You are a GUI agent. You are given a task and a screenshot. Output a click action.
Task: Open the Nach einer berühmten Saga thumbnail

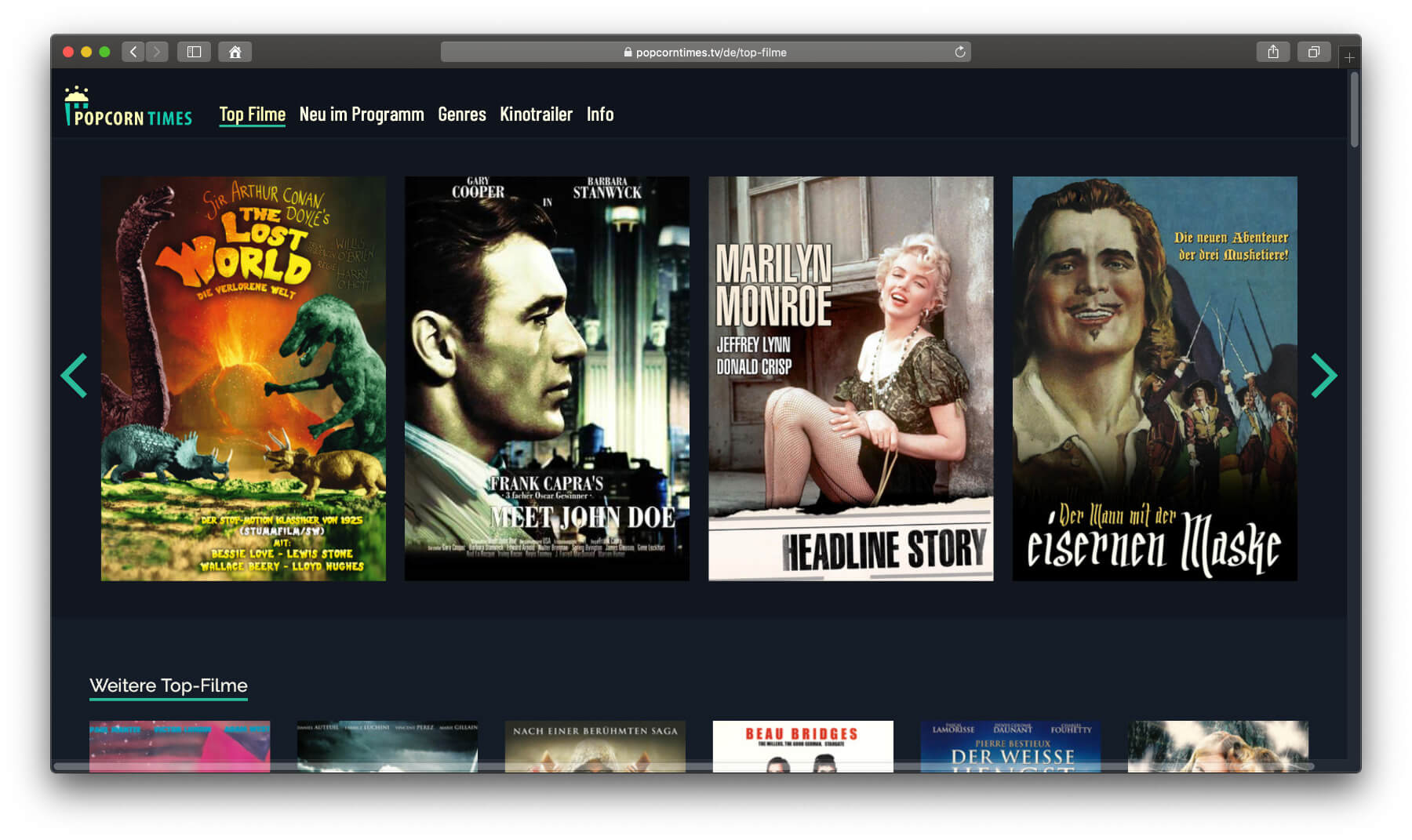pyautogui.click(x=595, y=746)
